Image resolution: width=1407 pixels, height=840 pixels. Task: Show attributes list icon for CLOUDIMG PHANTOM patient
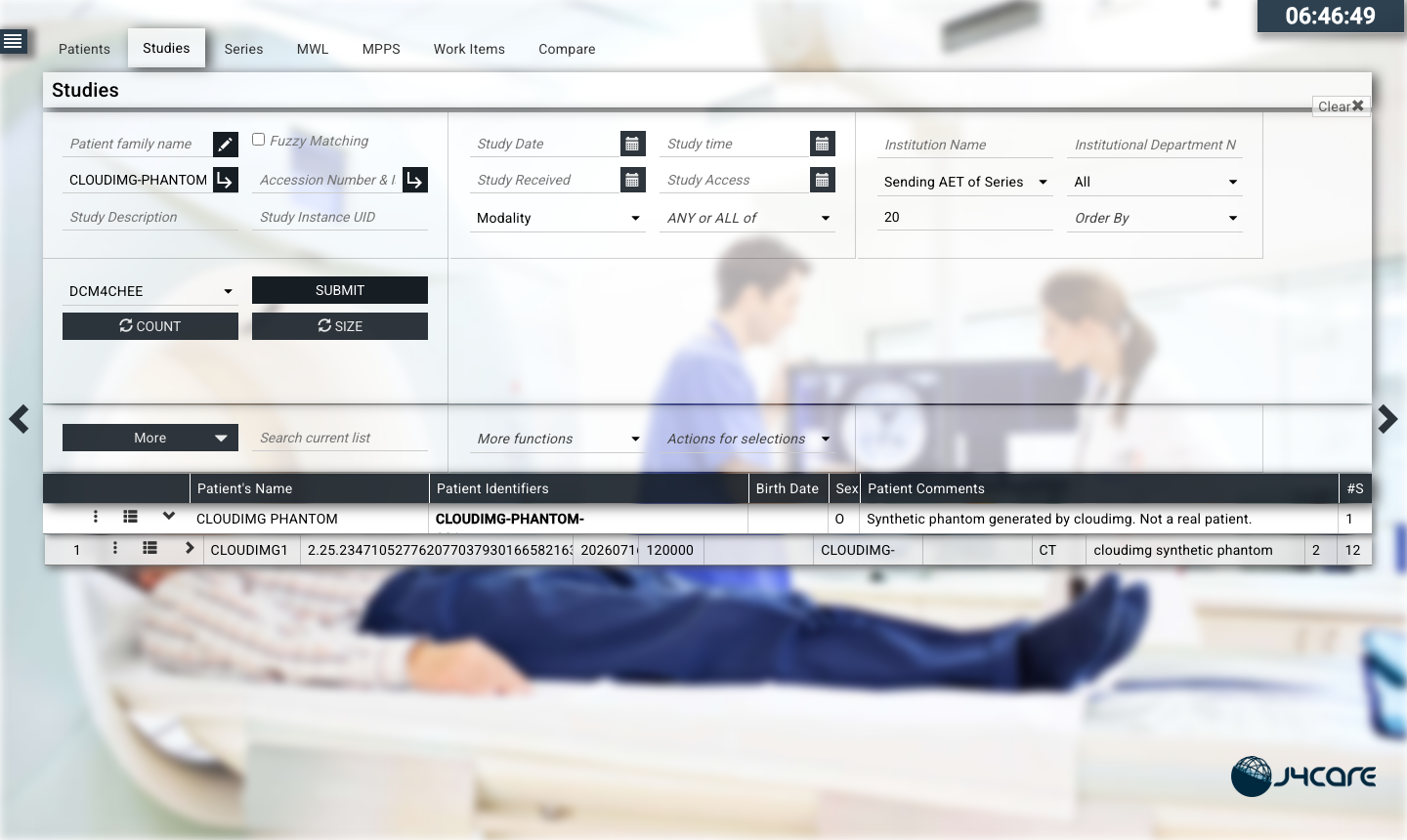click(x=130, y=517)
